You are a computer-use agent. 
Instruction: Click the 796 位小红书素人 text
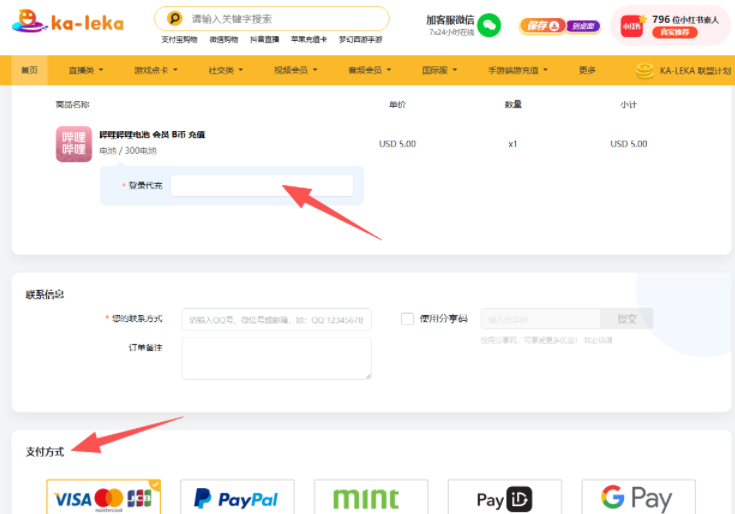[x=685, y=20]
